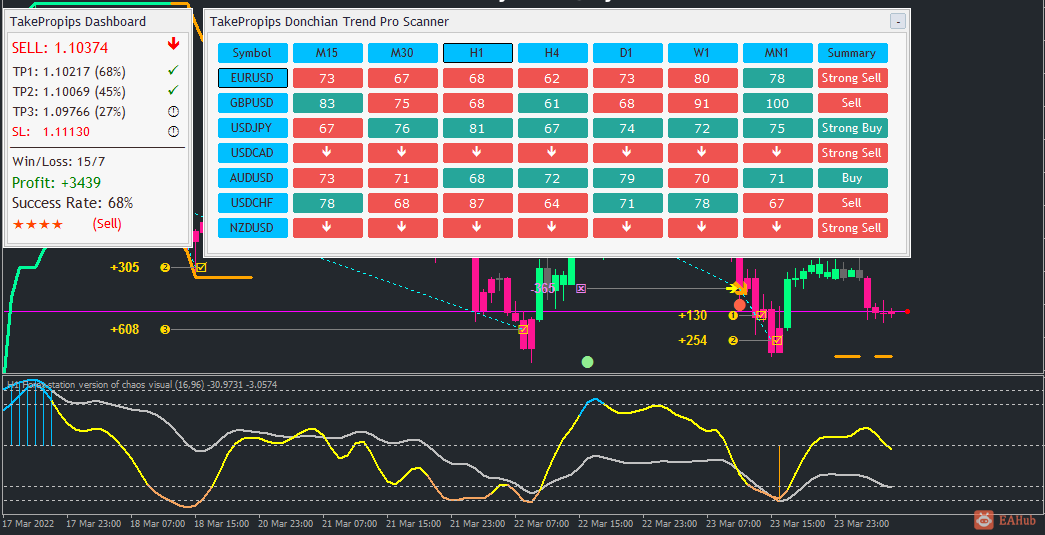Click the -365 stop-loss cross marker
The width and height of the screenshot is (1045, 535).
(581, 288)
